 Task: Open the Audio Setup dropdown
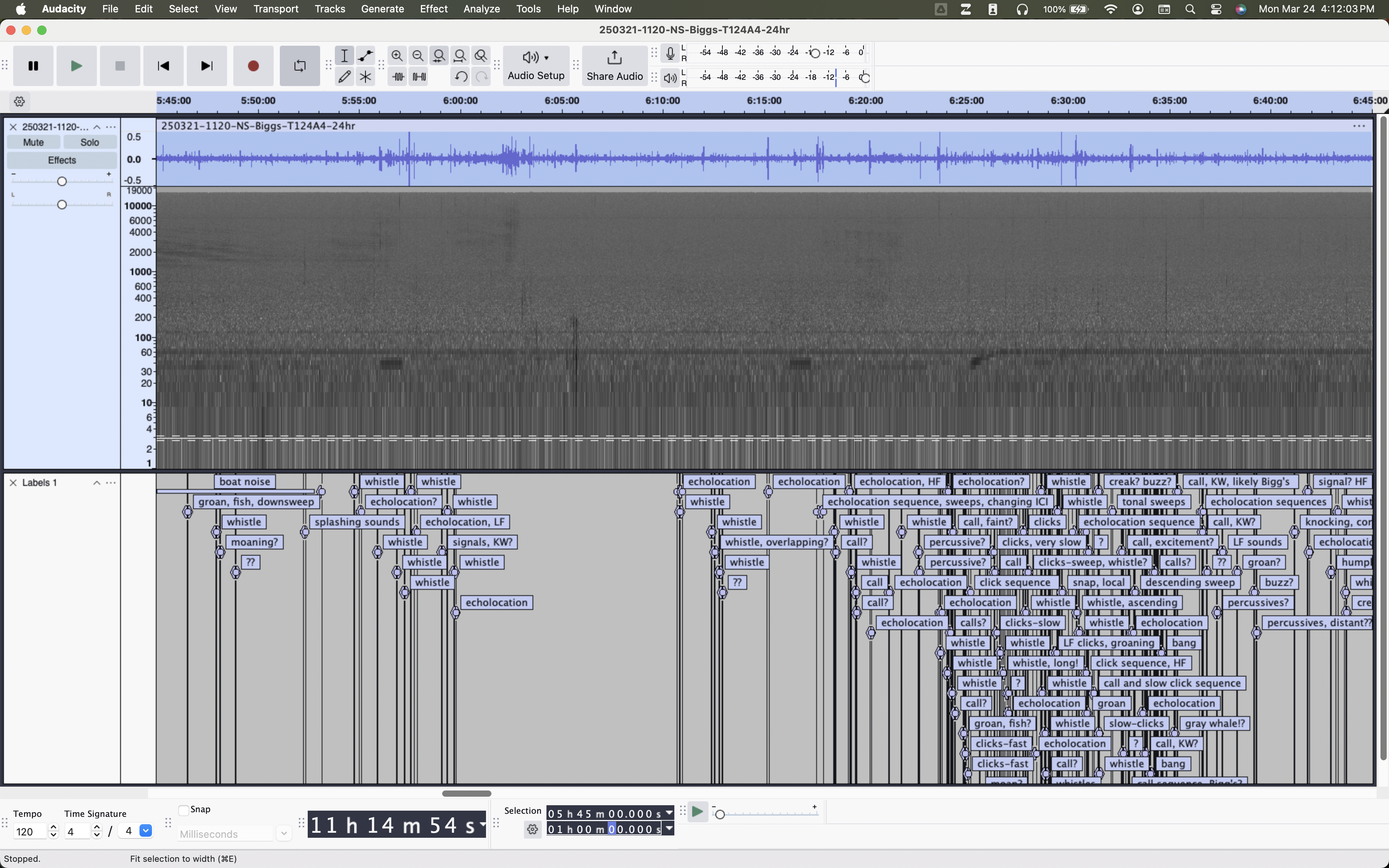click(x=536, y=66)
